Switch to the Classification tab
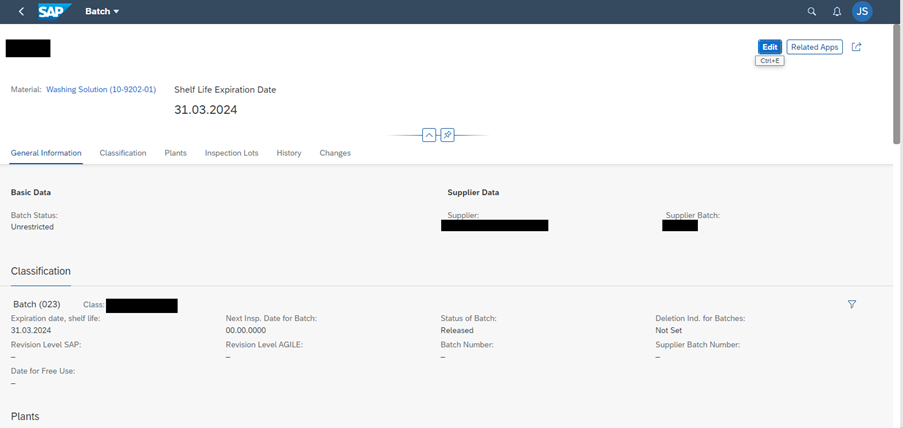The width and height of the screenshot is (903, 428). coord(123,153)
